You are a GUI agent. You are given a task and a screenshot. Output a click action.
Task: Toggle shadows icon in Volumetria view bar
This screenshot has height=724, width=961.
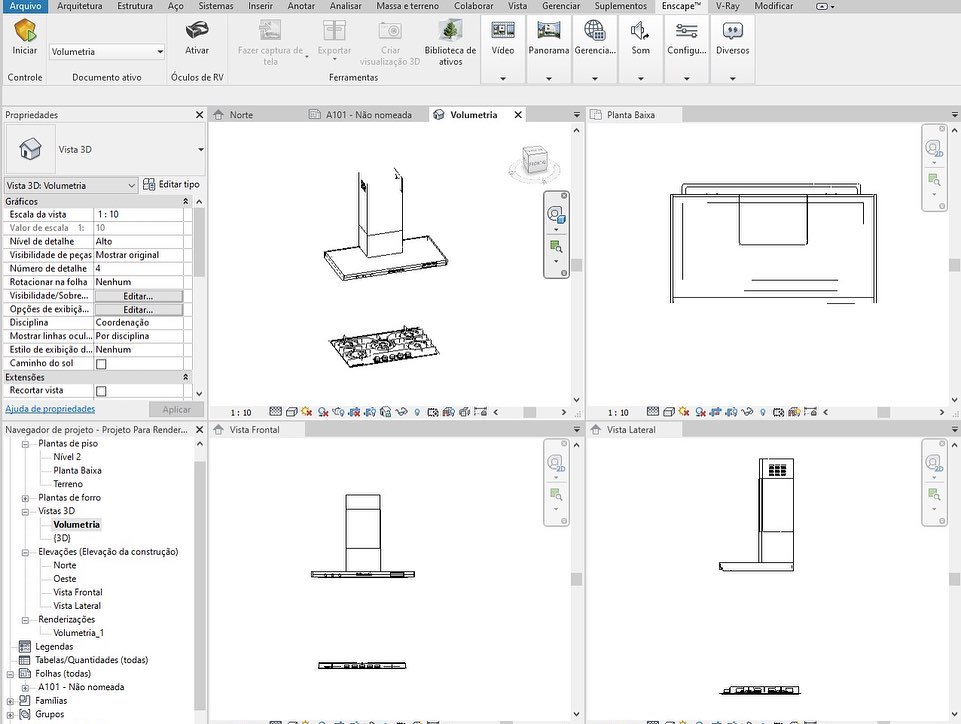click(323, 412)
